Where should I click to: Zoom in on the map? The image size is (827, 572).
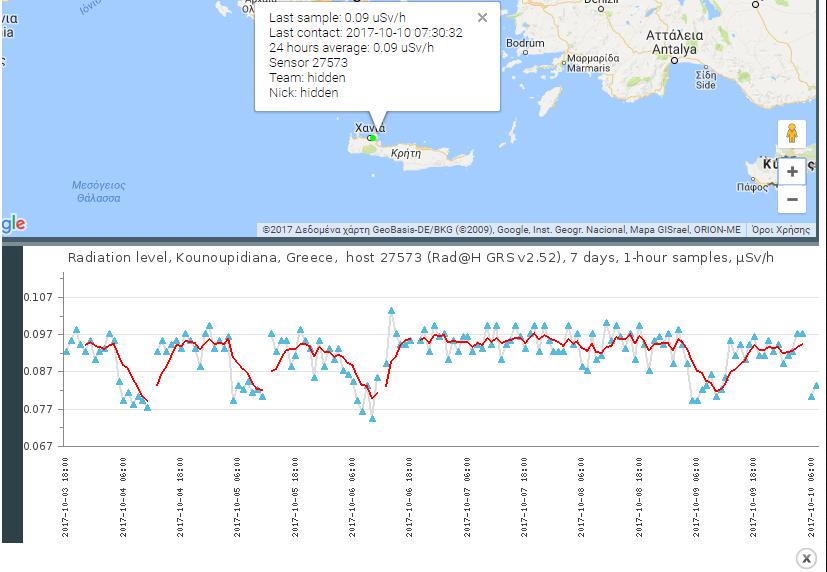(x=791, y=171)
